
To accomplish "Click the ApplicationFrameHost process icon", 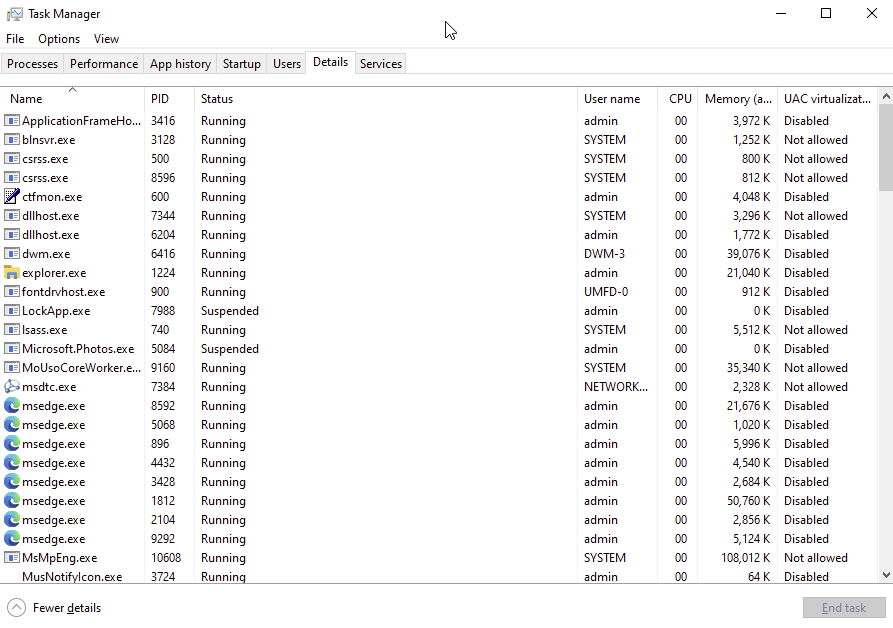I will point(11,121).
